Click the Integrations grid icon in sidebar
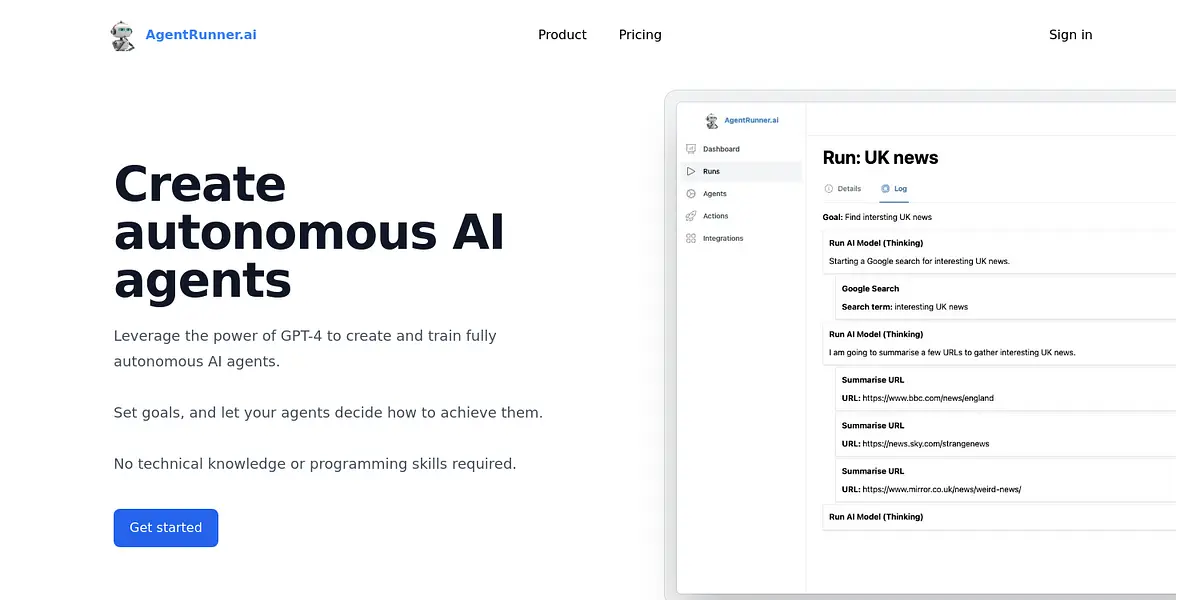Image resolution: width=1200 pixels, height=600 pixels. tap(691, 238)
